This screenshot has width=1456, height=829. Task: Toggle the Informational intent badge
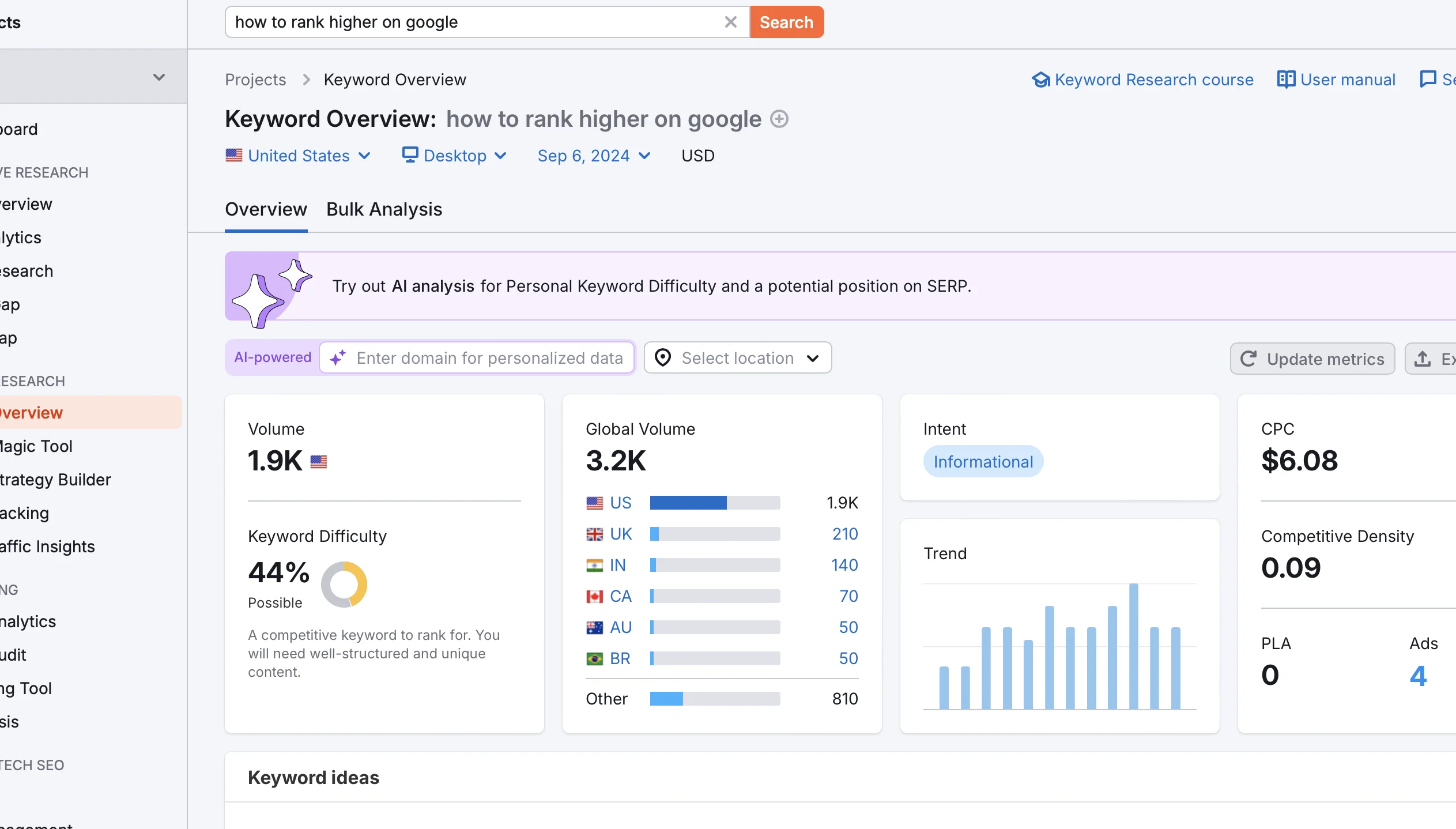(x=983, y=461)
